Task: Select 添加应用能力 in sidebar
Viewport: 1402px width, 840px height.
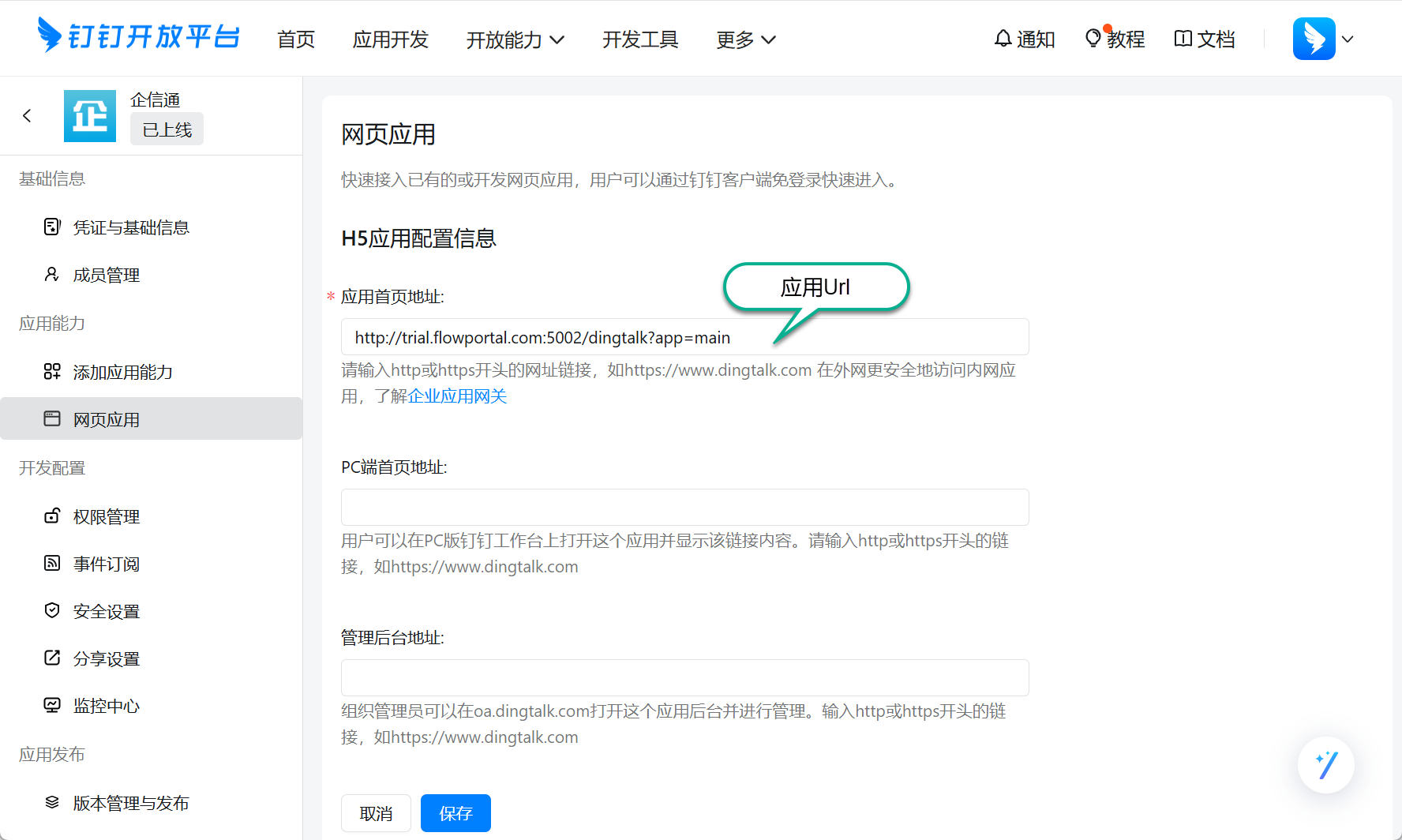Action: pyautogui.click(x=152, y=372)
